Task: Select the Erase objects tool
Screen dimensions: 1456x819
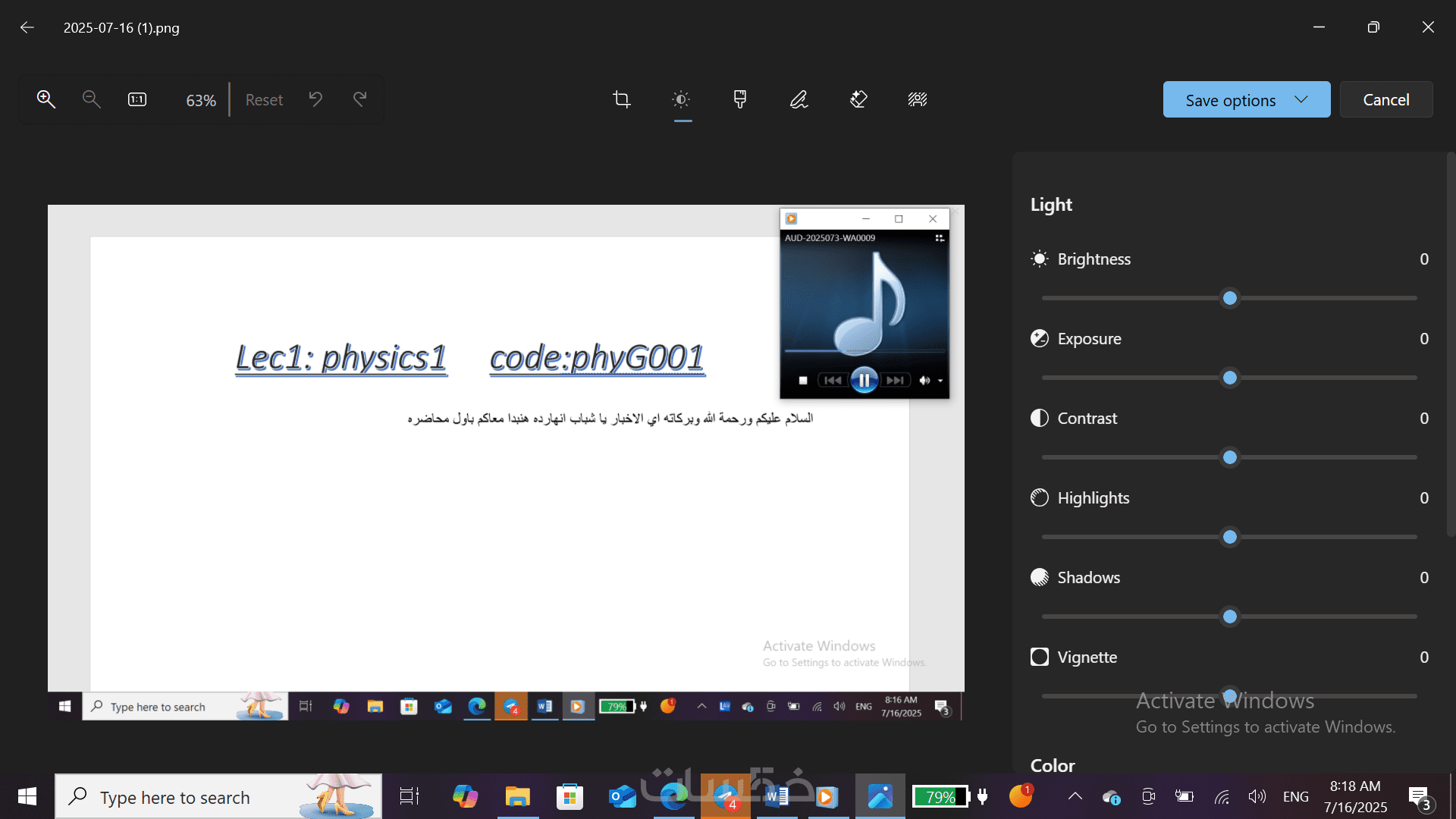Action: (858, 99)
